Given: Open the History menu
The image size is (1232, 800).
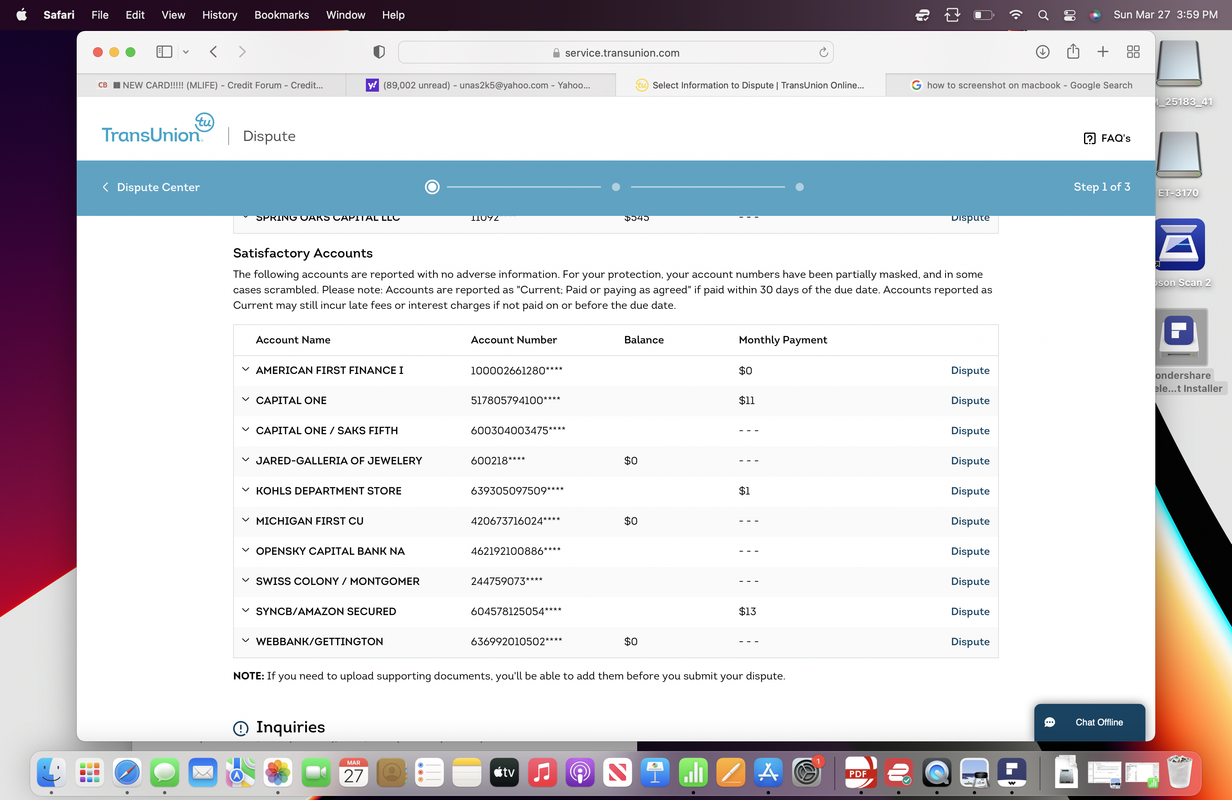Looking at the screenshot, I should click(x=220, y=15).
